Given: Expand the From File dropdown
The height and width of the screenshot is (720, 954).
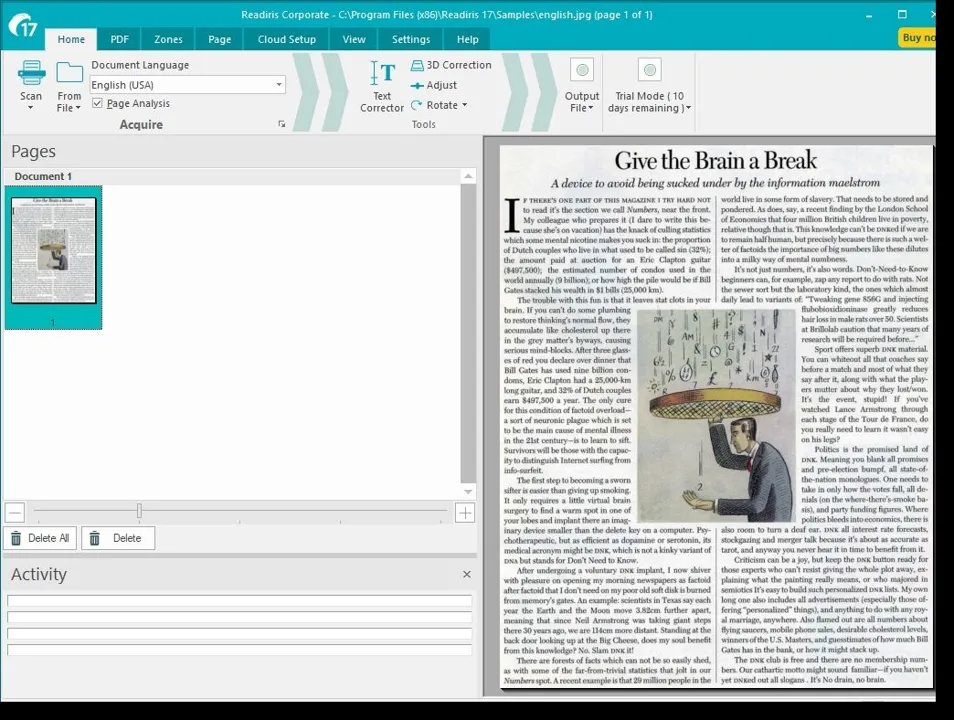Looking at the screenshot, I should [78, 108].
